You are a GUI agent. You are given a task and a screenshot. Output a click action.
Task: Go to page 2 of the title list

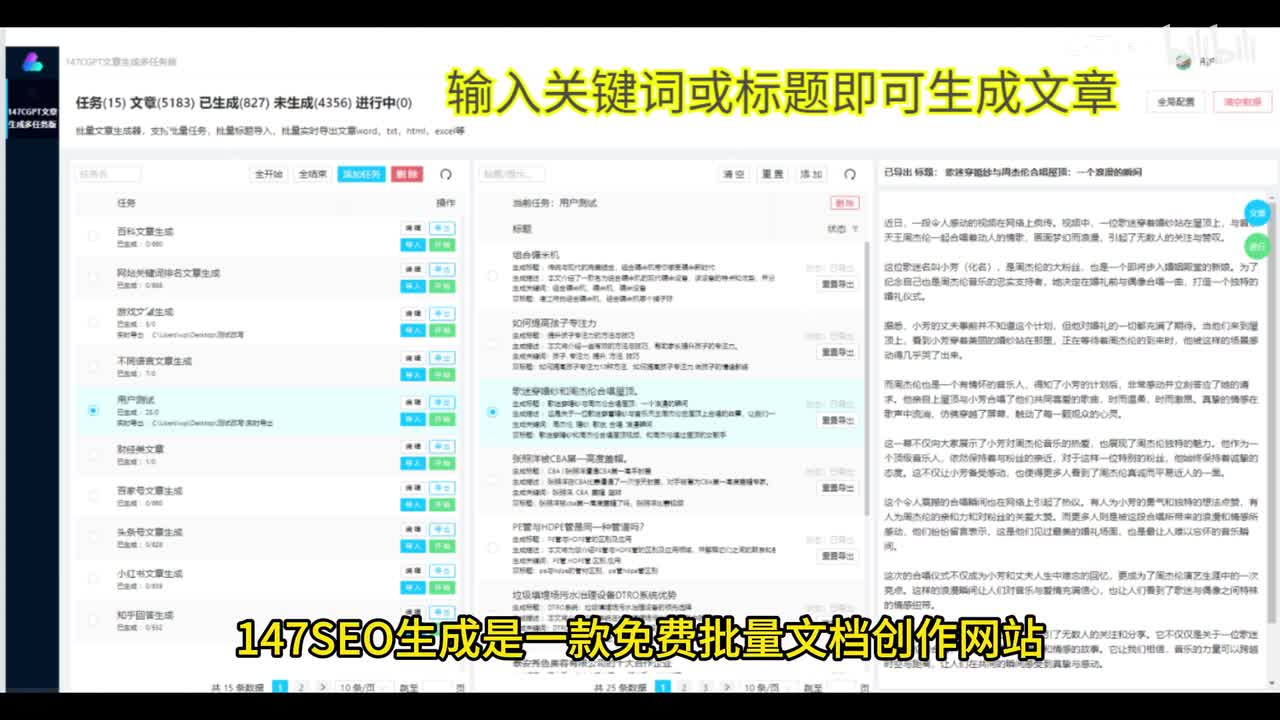click(684, 688)
